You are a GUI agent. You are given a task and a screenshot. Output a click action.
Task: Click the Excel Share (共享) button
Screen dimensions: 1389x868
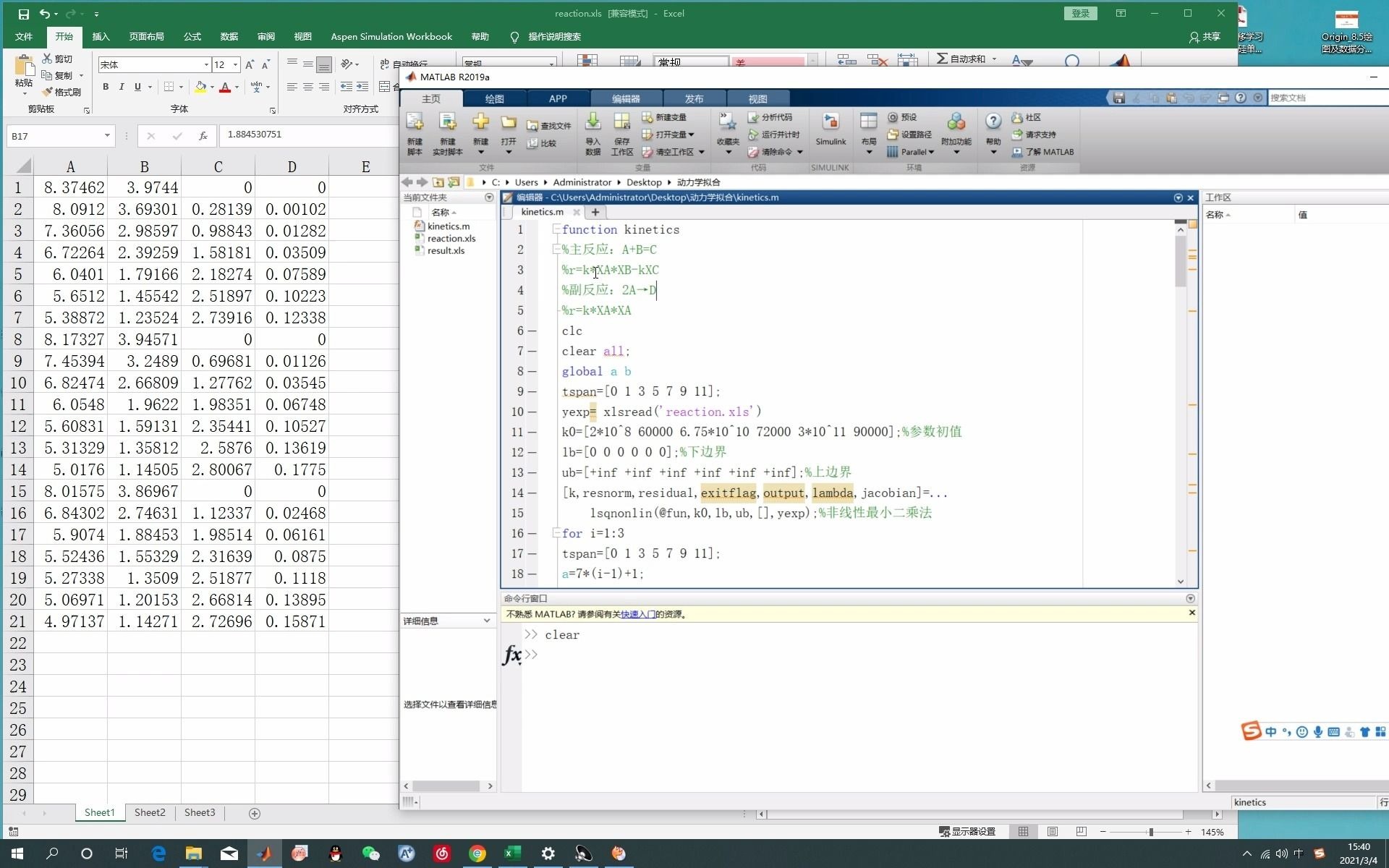click(x=1205, y=37)
